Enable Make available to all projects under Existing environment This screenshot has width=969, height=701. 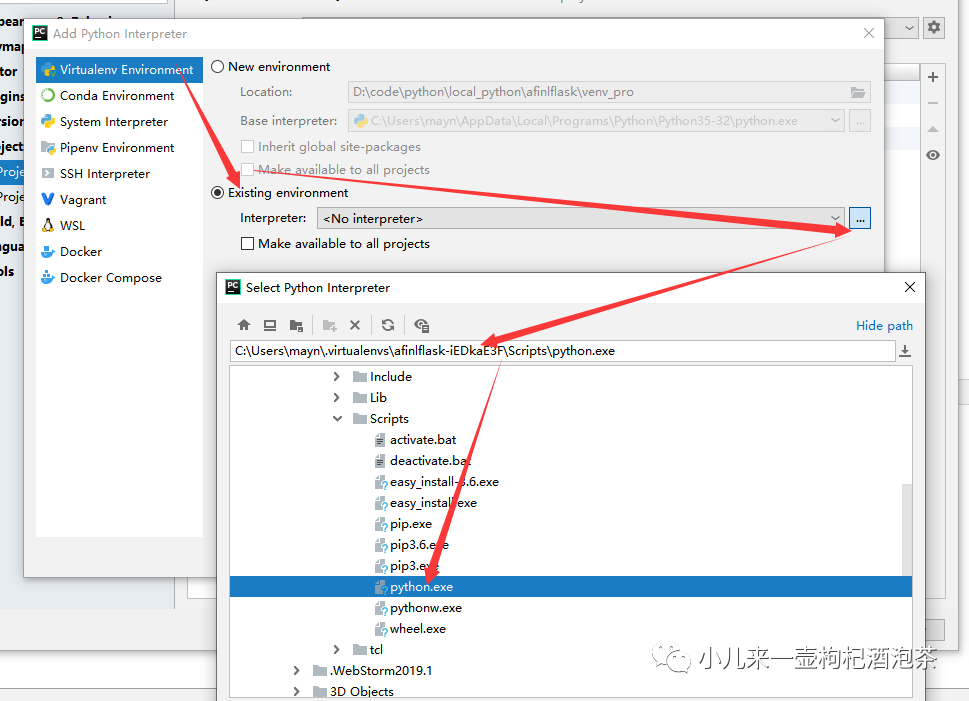pyautogui.click(x=247, y=244)
